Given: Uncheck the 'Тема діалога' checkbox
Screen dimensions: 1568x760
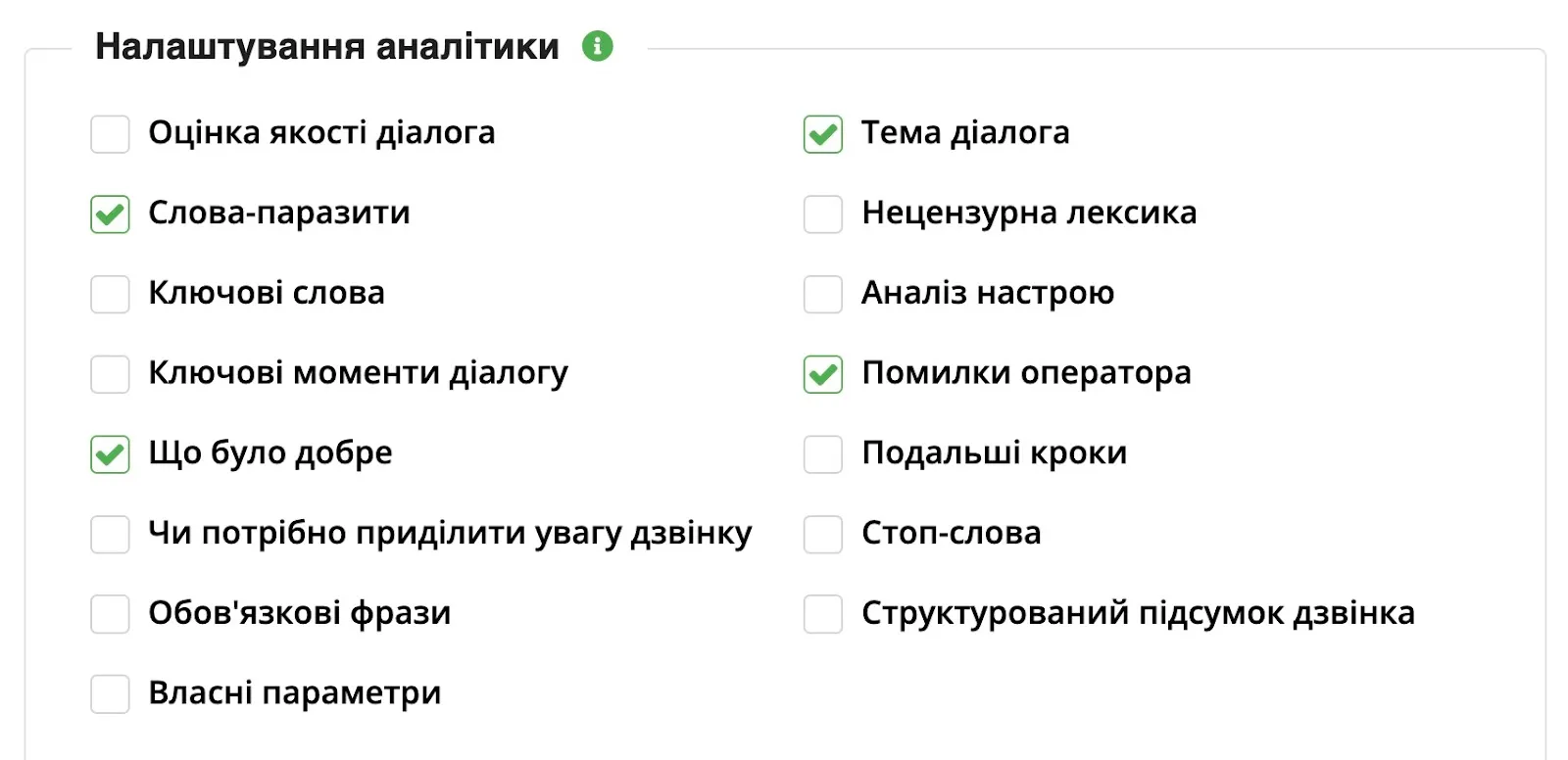Looking at the screenshot, I should pos(822,134).
